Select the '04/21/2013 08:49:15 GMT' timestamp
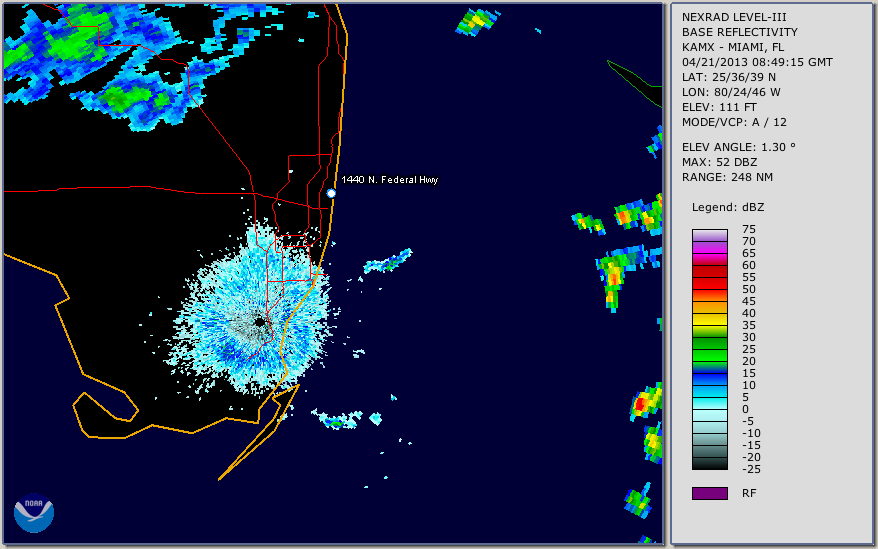Screen dimensions: 878x549 [x=757, y=62]
